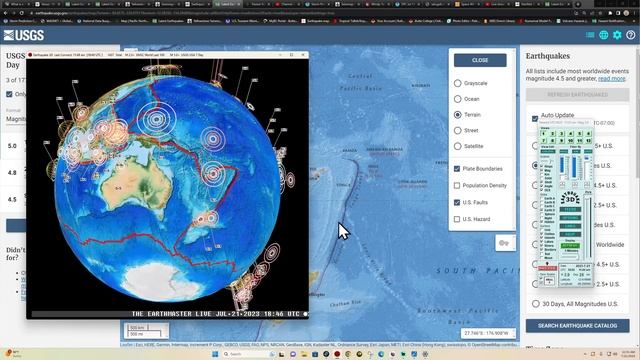Adjust the Pick vertical slider in Earthquake 3D panel
Image resolution: width=640 pixels, height=360 pixels.
[588, 227]
